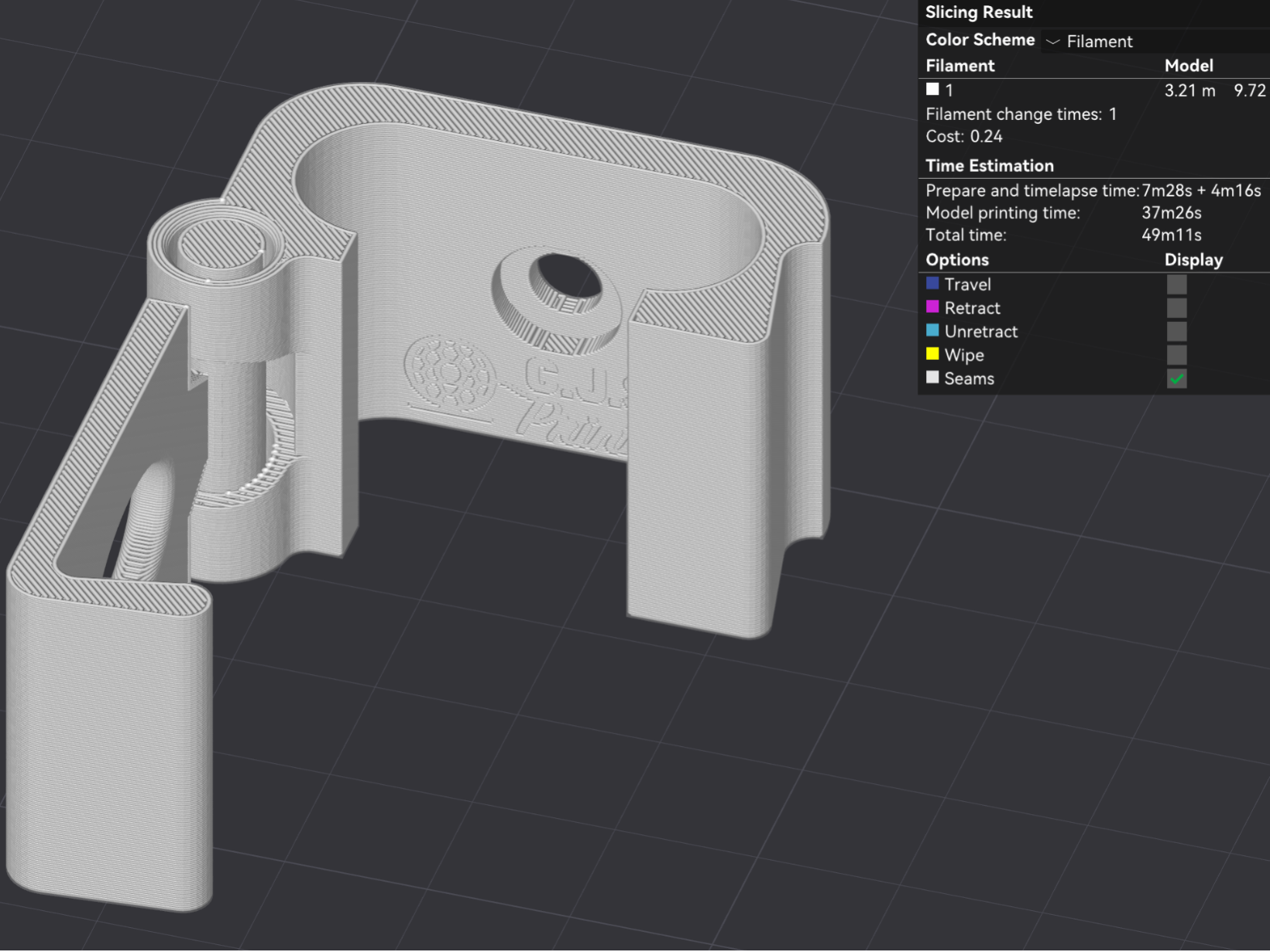Screen dimensions: 1270x952
Task: Click the 3.21 m filament length value
Action: point(1189,91)
